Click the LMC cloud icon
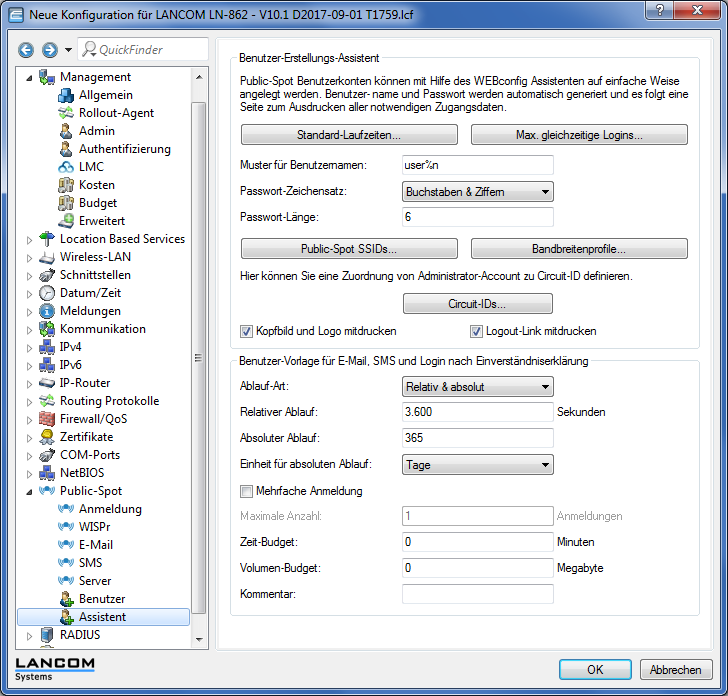 [66, 167]
